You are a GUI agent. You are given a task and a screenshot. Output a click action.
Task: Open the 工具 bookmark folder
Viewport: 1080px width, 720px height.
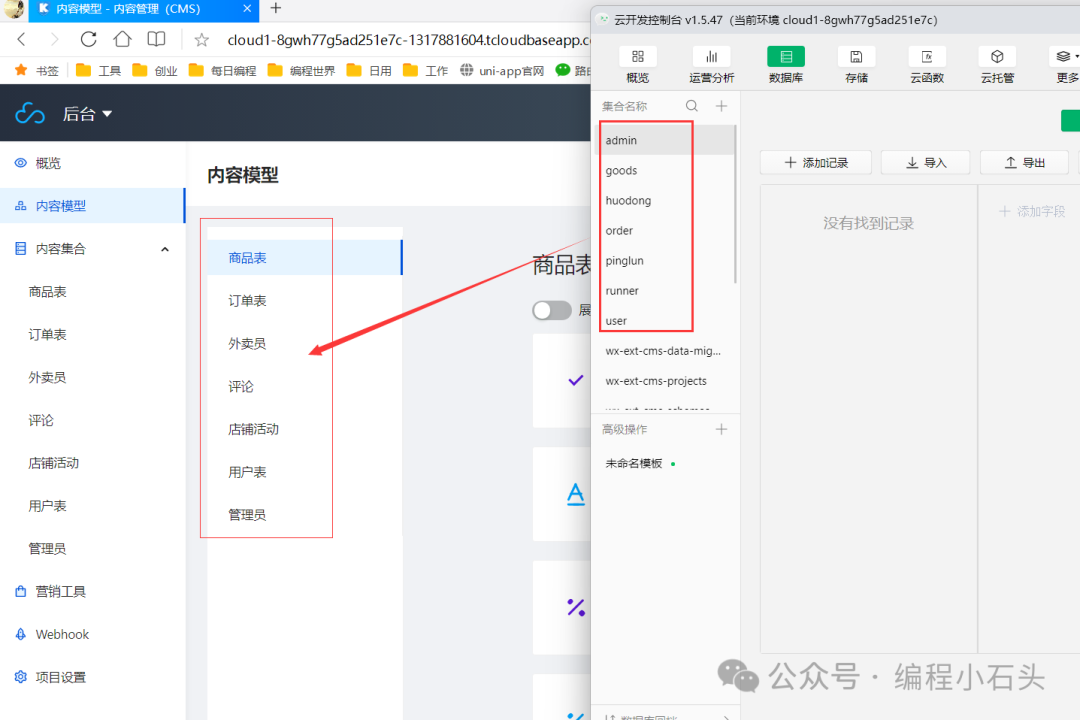(98, 70)
